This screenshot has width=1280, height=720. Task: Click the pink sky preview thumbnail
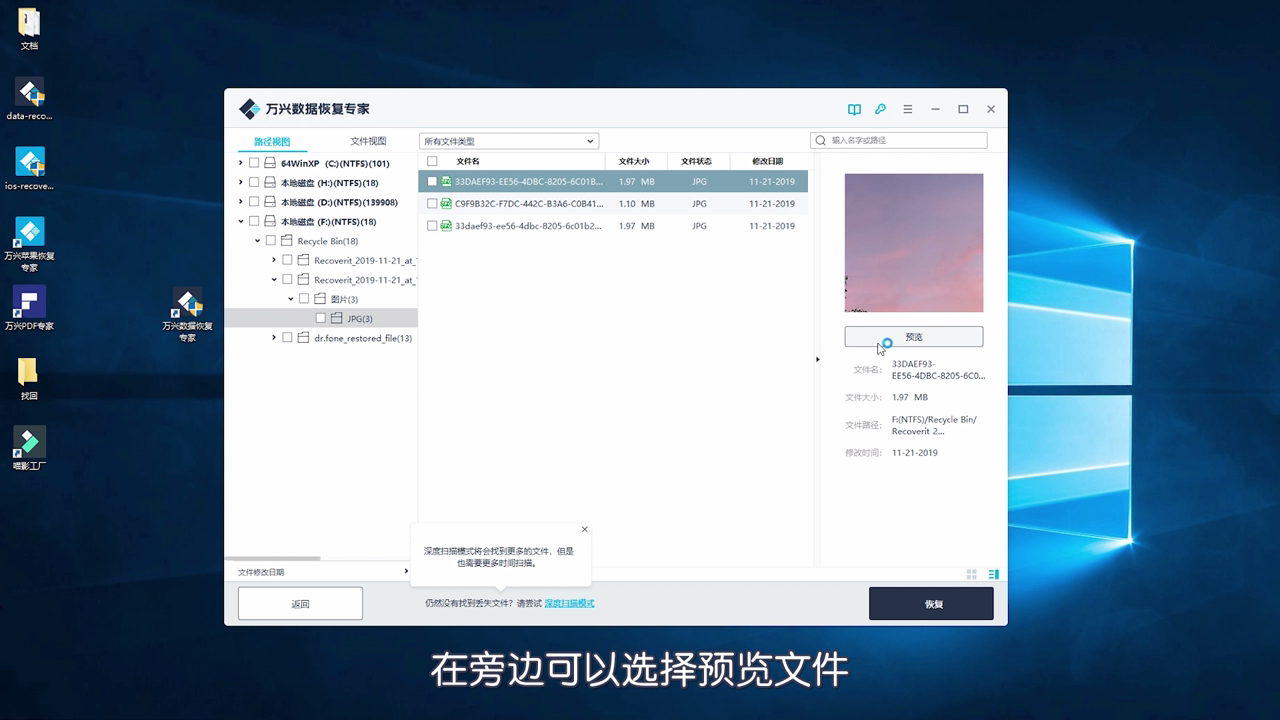(913, 242)
